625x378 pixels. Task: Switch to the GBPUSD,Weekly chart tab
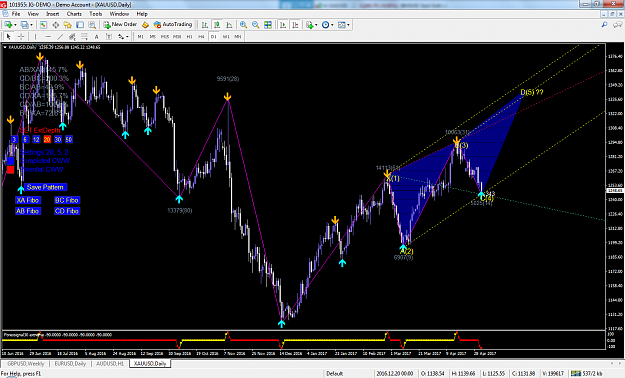26,364
